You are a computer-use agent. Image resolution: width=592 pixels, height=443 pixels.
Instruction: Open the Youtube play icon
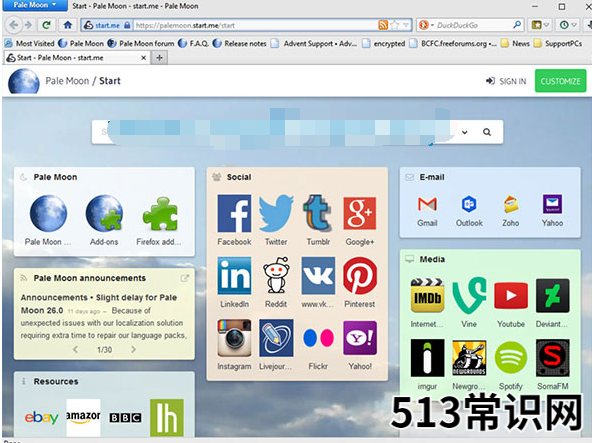pos(510,295)
